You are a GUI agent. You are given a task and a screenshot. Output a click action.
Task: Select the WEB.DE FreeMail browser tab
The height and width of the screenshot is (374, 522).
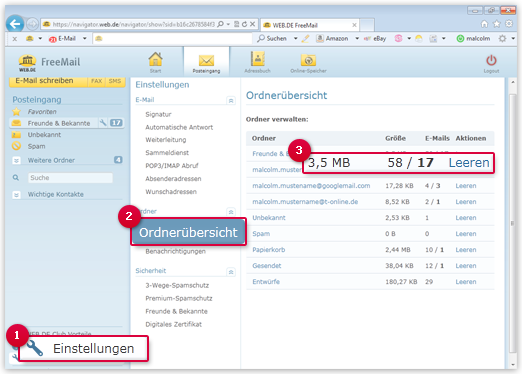point(310,25)
